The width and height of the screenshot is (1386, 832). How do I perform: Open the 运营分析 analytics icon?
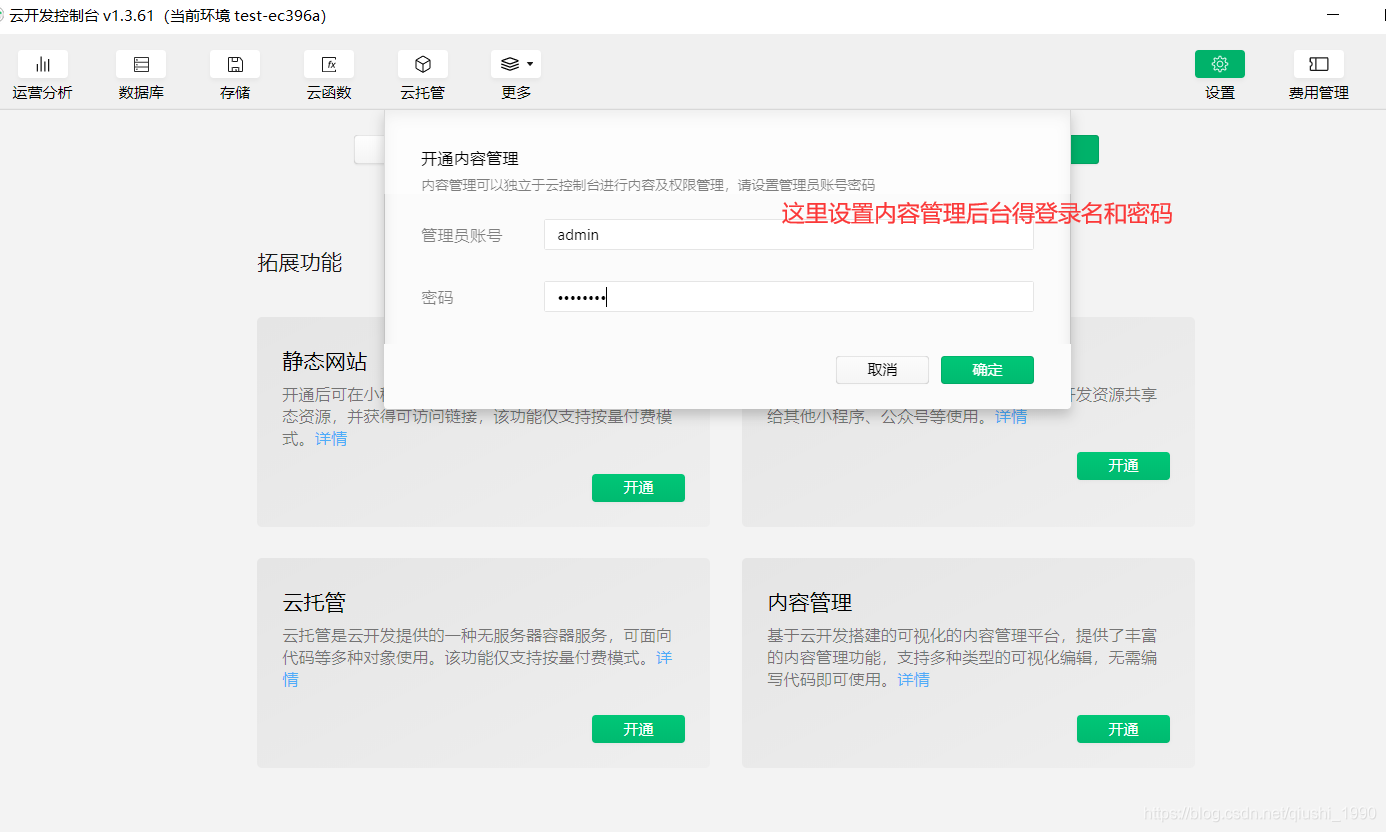[x=43, y=64]
